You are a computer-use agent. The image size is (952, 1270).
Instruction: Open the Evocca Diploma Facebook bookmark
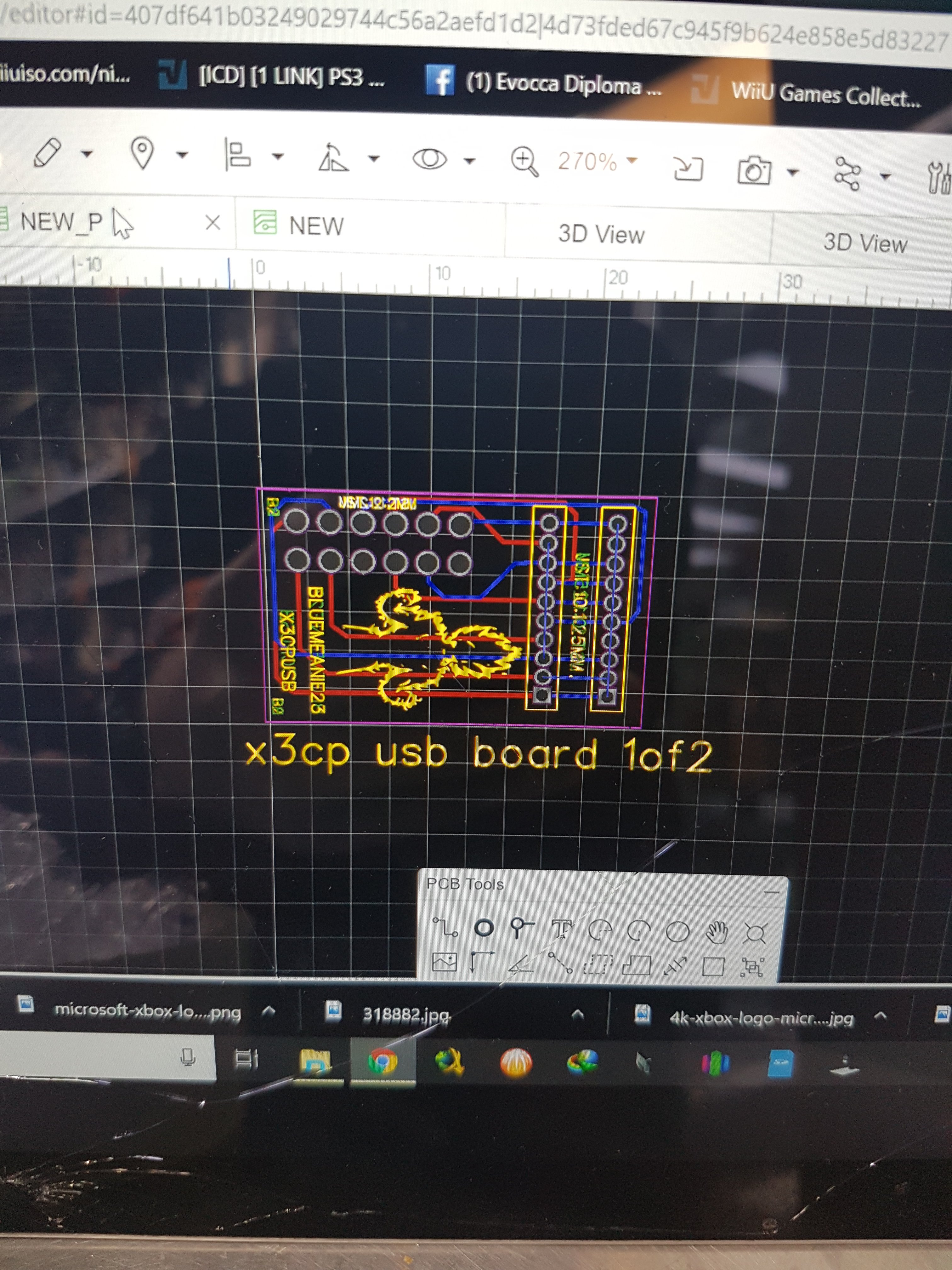click(x=544, y=83)
